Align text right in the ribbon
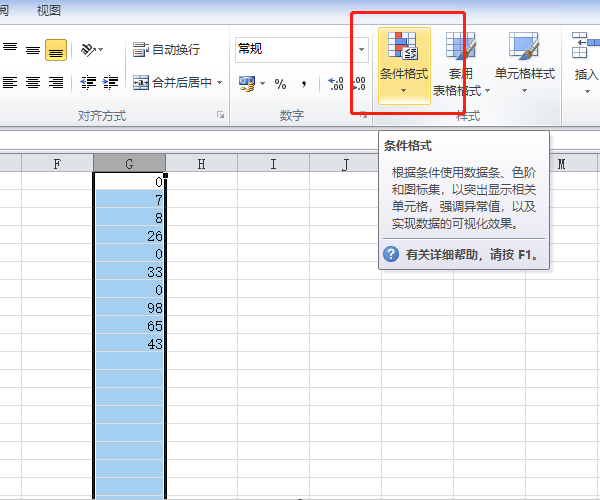600x500 pixels. pos(56,82)
